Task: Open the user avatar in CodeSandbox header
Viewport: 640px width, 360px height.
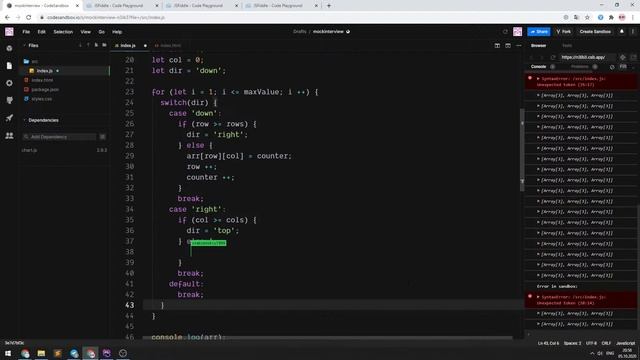Action: point(517,31)
